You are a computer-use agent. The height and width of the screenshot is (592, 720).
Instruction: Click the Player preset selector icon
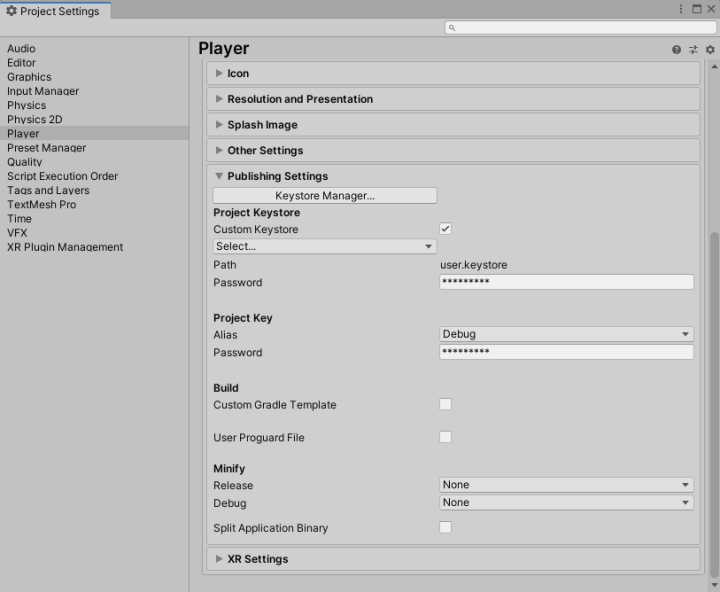point(693,49)
